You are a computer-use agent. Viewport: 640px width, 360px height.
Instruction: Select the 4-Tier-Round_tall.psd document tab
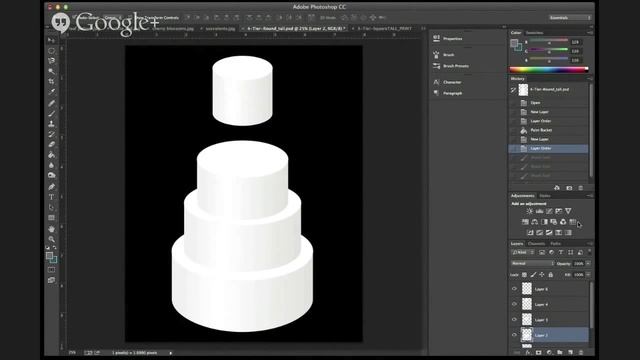point(297,29)
